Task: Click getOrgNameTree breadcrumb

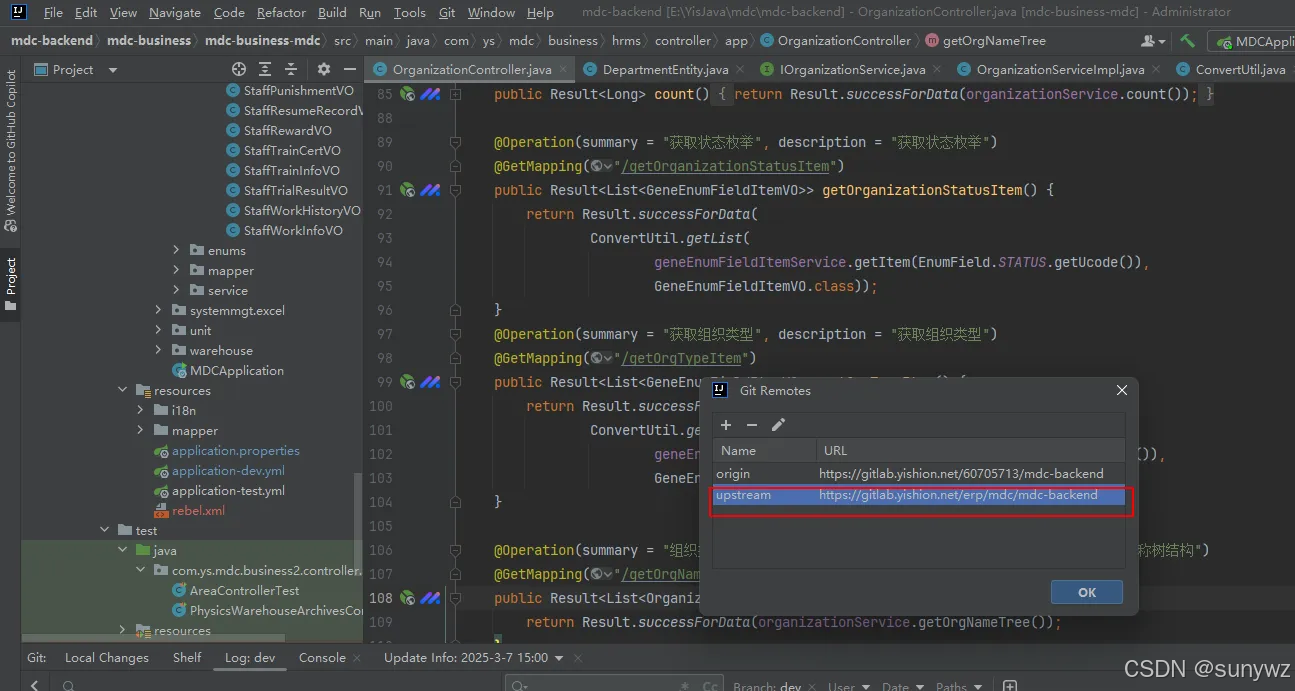Action: pyautogui.click(x=994, y=41)
